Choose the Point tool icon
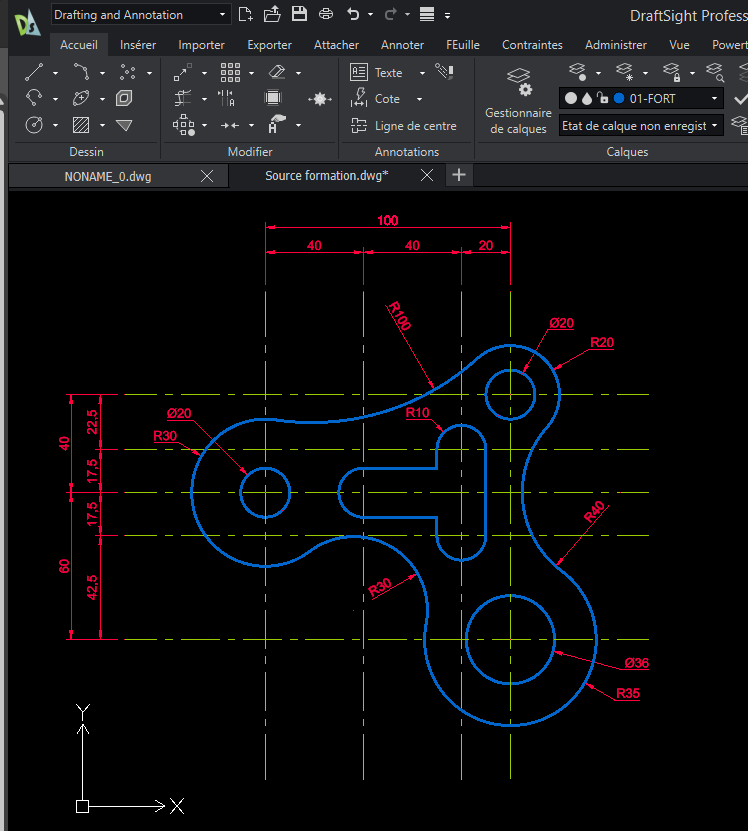Image resolution: width=748 pixels, height=831 pixels. click(128, 72)
